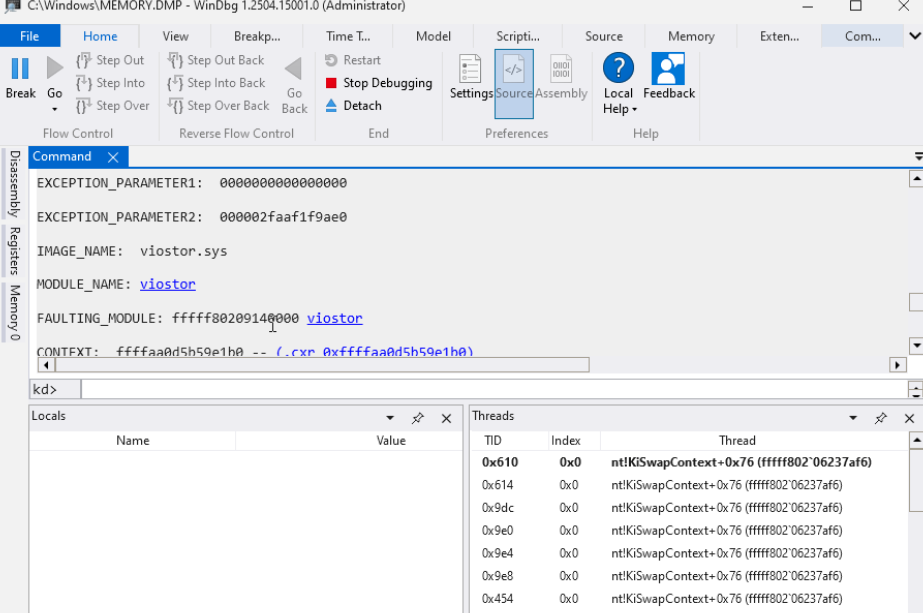Open the Threads panel options dropdown
The width and height of the screenshot is (923, 613).
(853, 418)
